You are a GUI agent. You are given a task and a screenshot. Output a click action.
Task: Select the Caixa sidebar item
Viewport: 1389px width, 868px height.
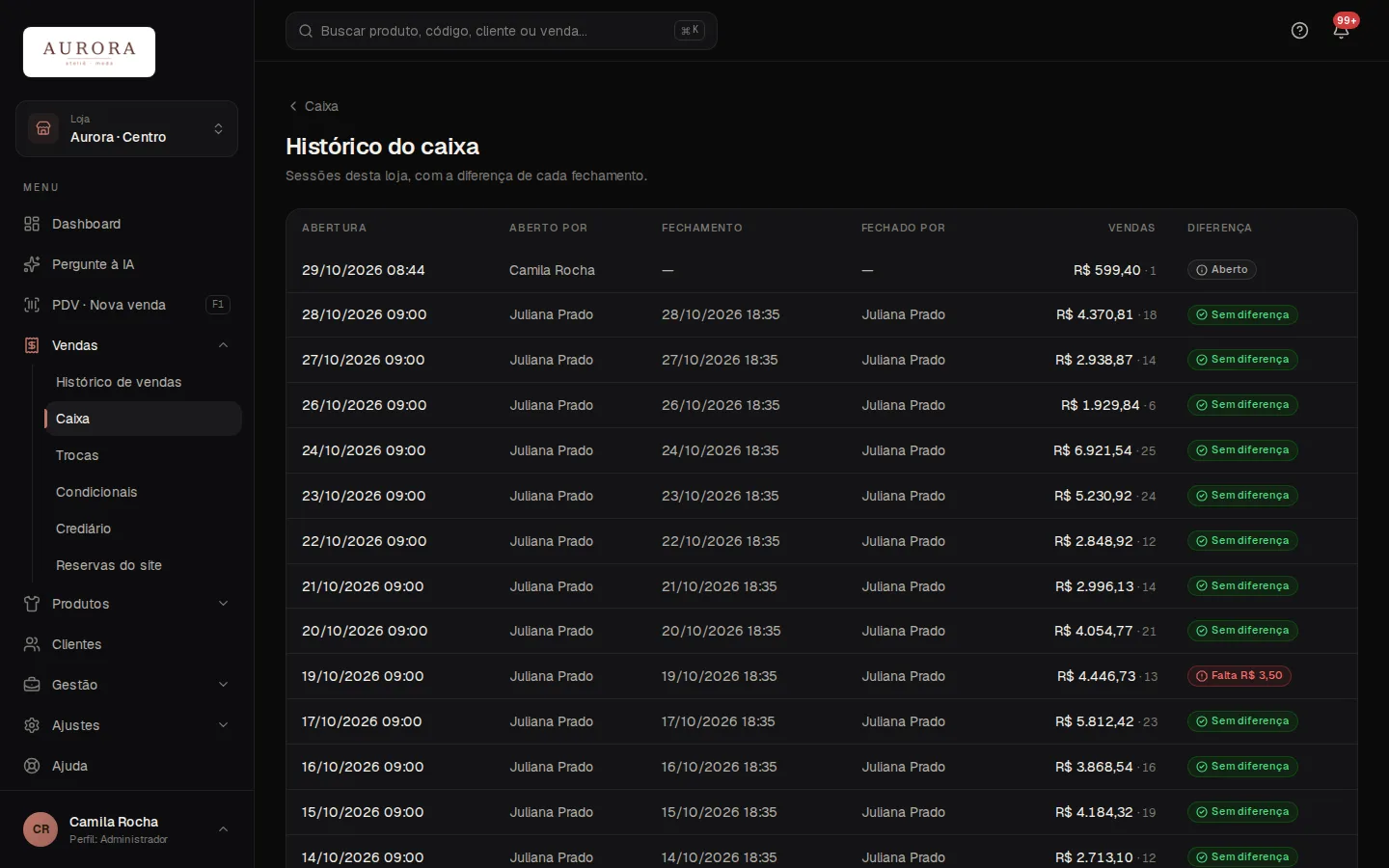coord(143,419)
